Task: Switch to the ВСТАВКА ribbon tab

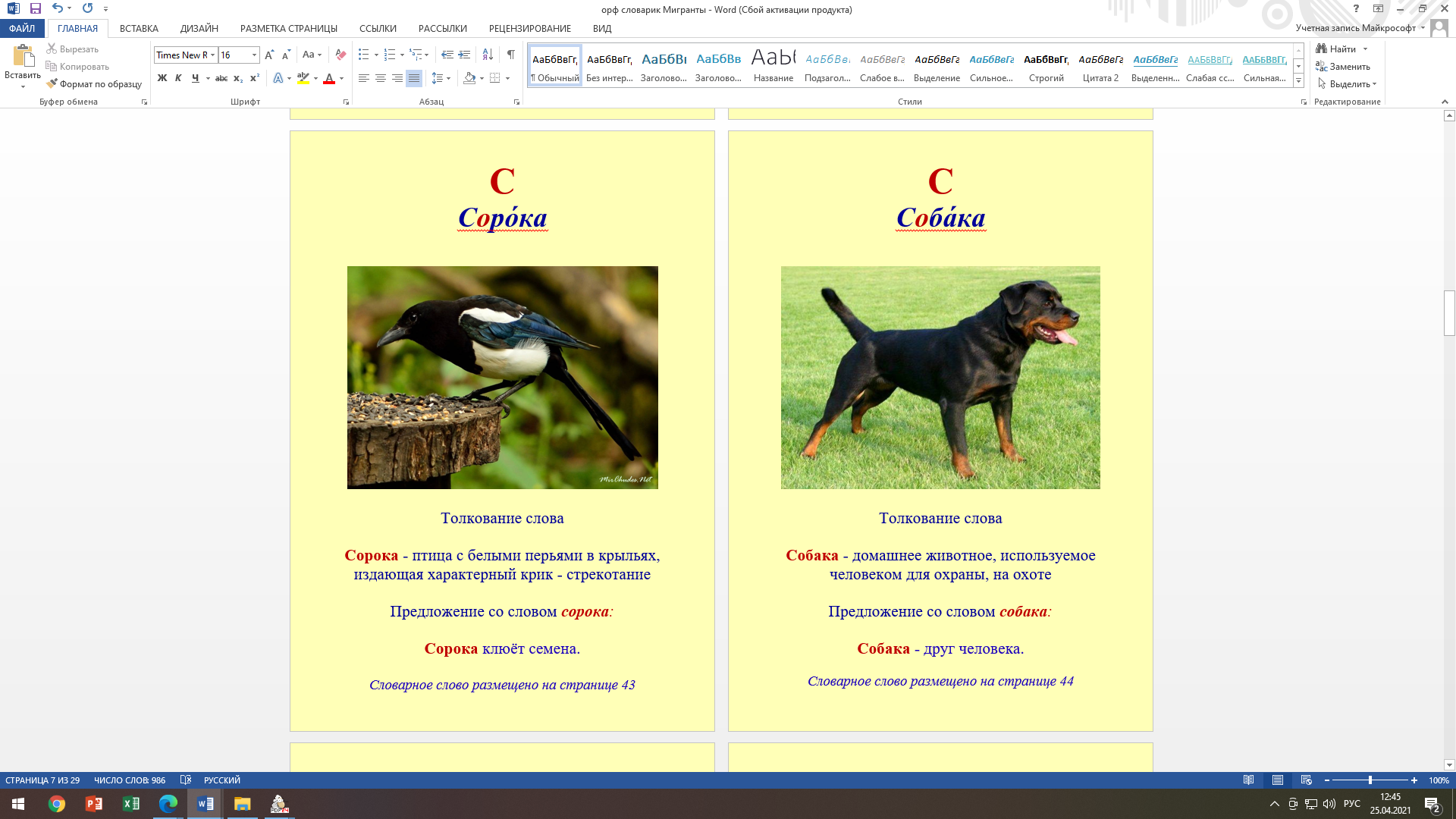Action: pyautogui.click(x=139, y=28)
